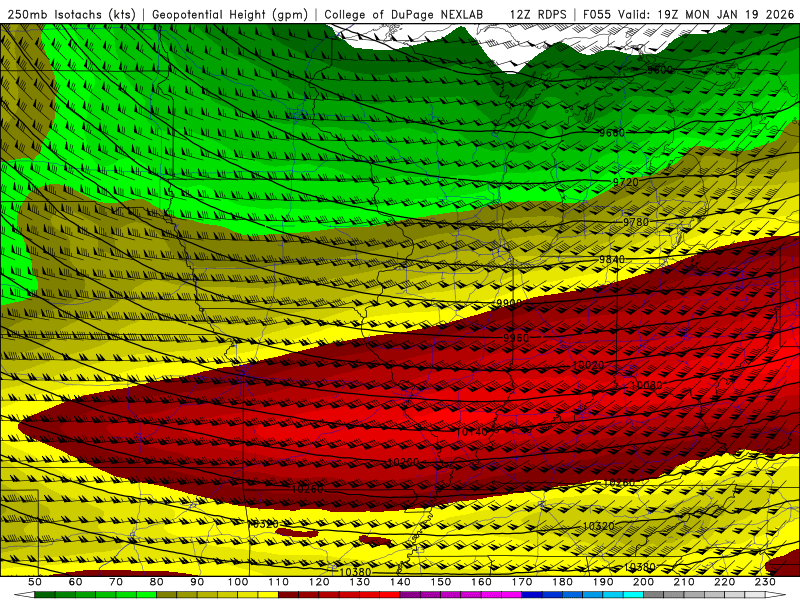800x600 pixels.
Task: Click the 160 value on the color scale
Action: tap(481, 582)
